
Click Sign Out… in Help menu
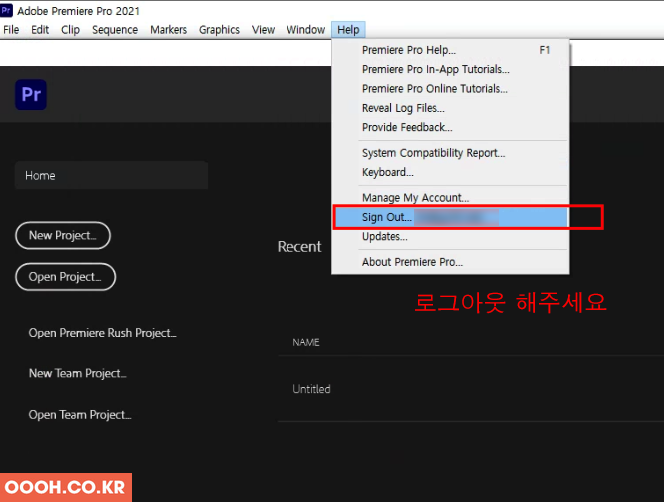tap(450, 217)
